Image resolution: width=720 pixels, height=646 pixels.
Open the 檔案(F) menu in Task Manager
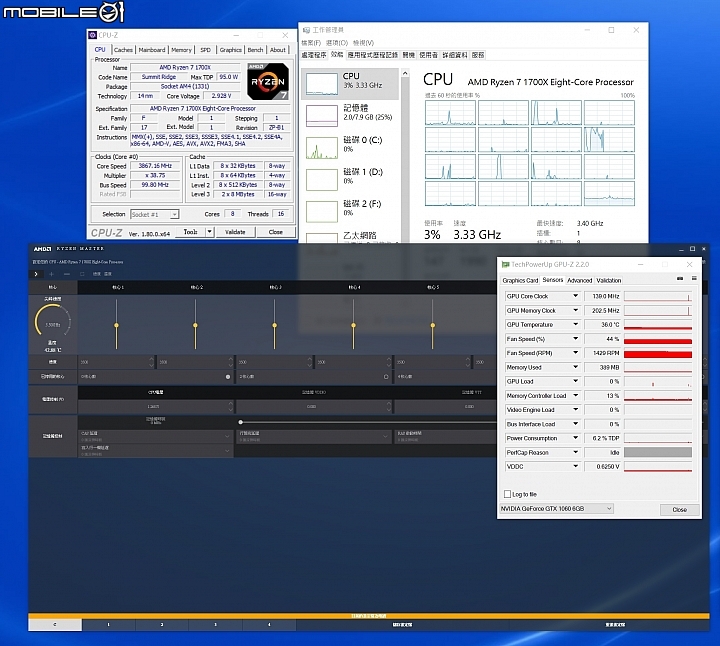[311, 43]
